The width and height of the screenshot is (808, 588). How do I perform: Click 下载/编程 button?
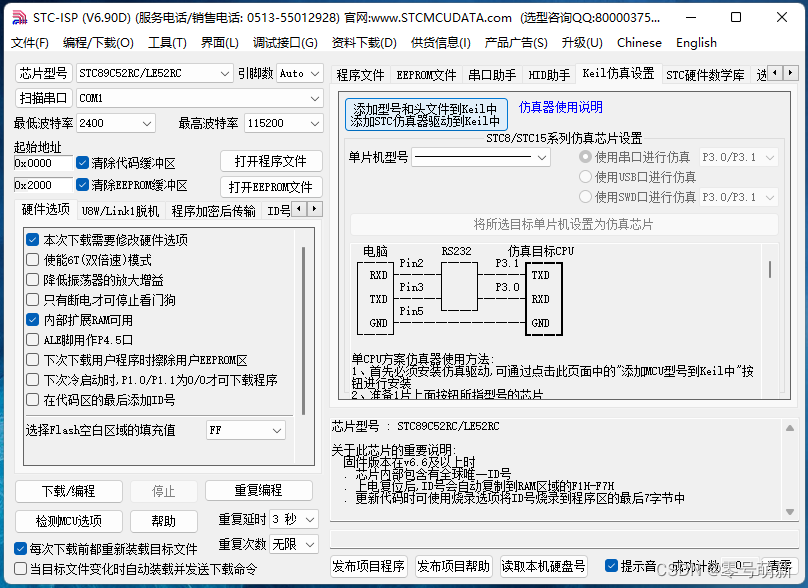click(69, 491)
